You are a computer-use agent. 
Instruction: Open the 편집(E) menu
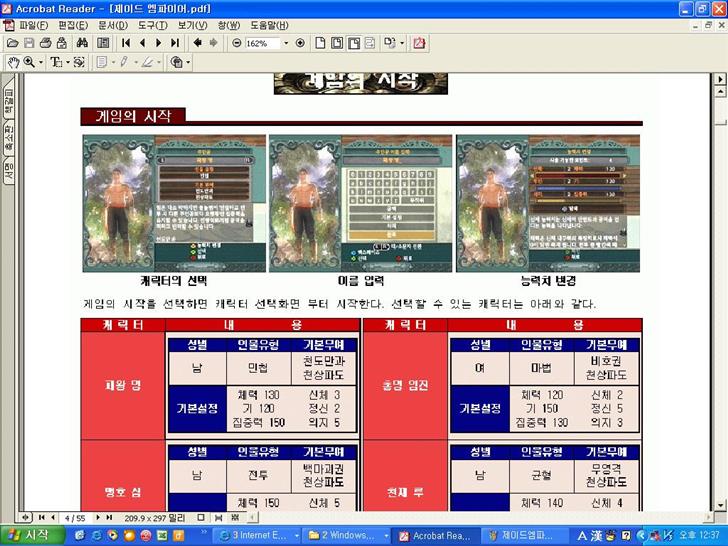click(73, 26)
